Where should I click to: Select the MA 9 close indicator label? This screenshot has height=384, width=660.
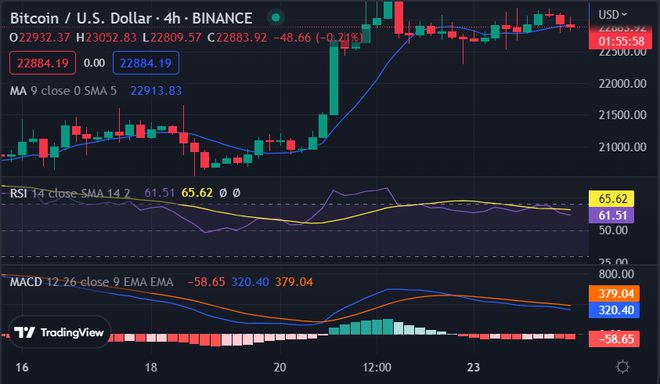tap(63, 91)
